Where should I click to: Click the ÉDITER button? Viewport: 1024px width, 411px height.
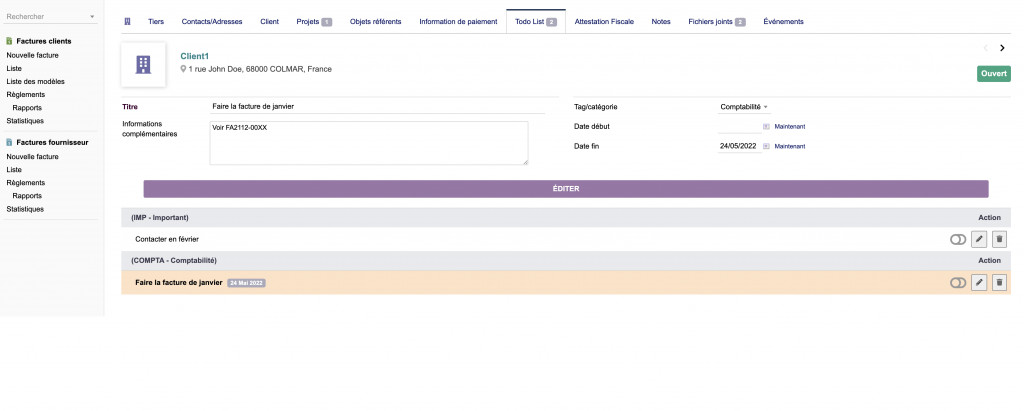pos(566,189)
